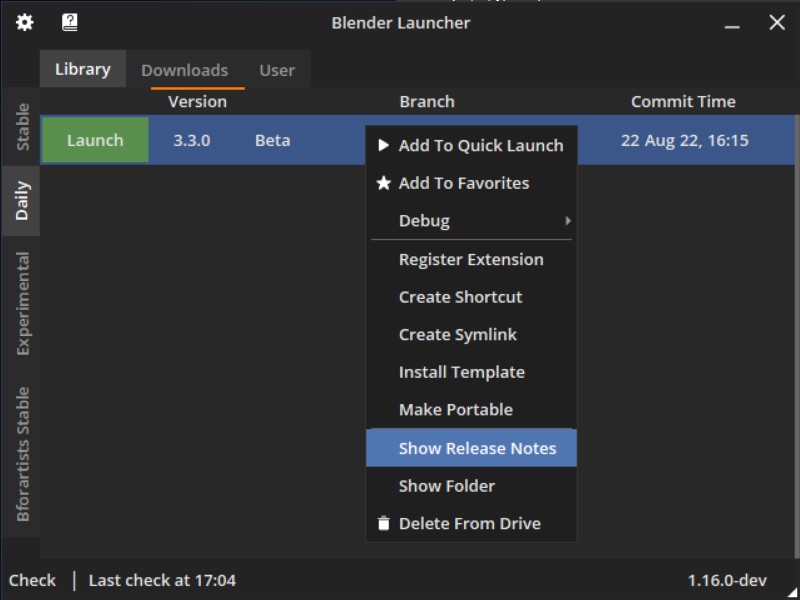Select the Daily side tab
Image resolution: width=800 pixels, height=600 pixels.
(x=21, y=201)
